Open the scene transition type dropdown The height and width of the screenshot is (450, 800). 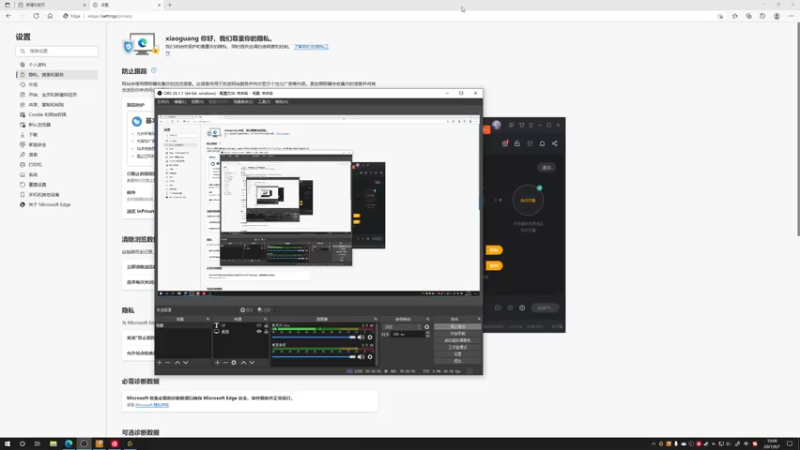coord(403,327)
